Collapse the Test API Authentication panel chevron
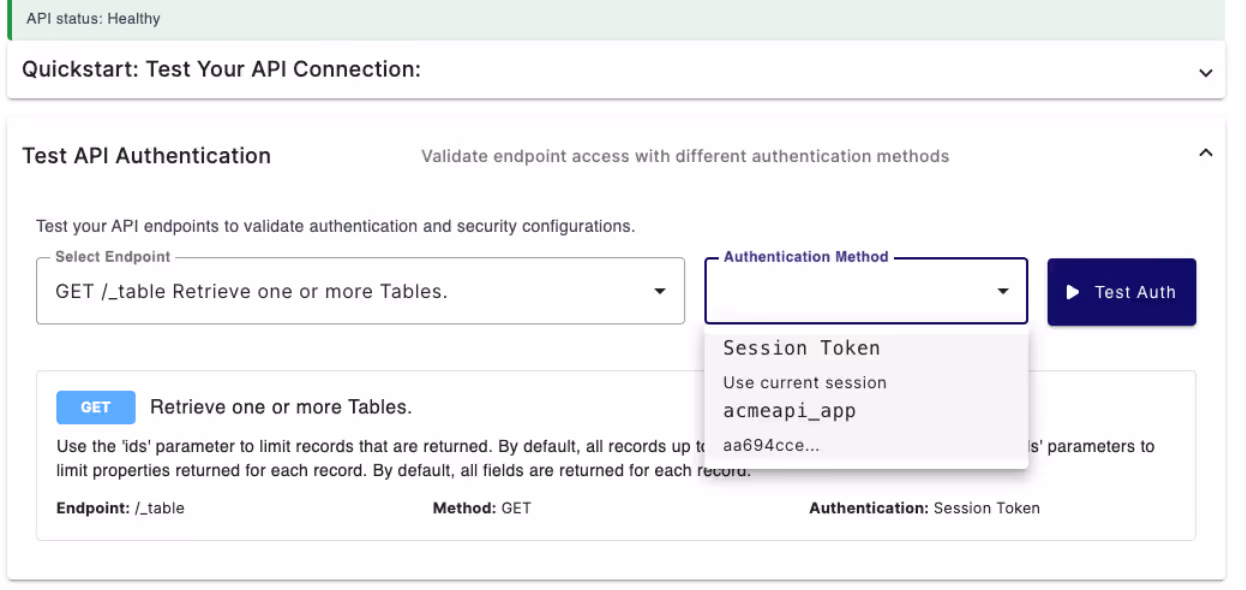 pyautogui.click(x=1205, y=153)
